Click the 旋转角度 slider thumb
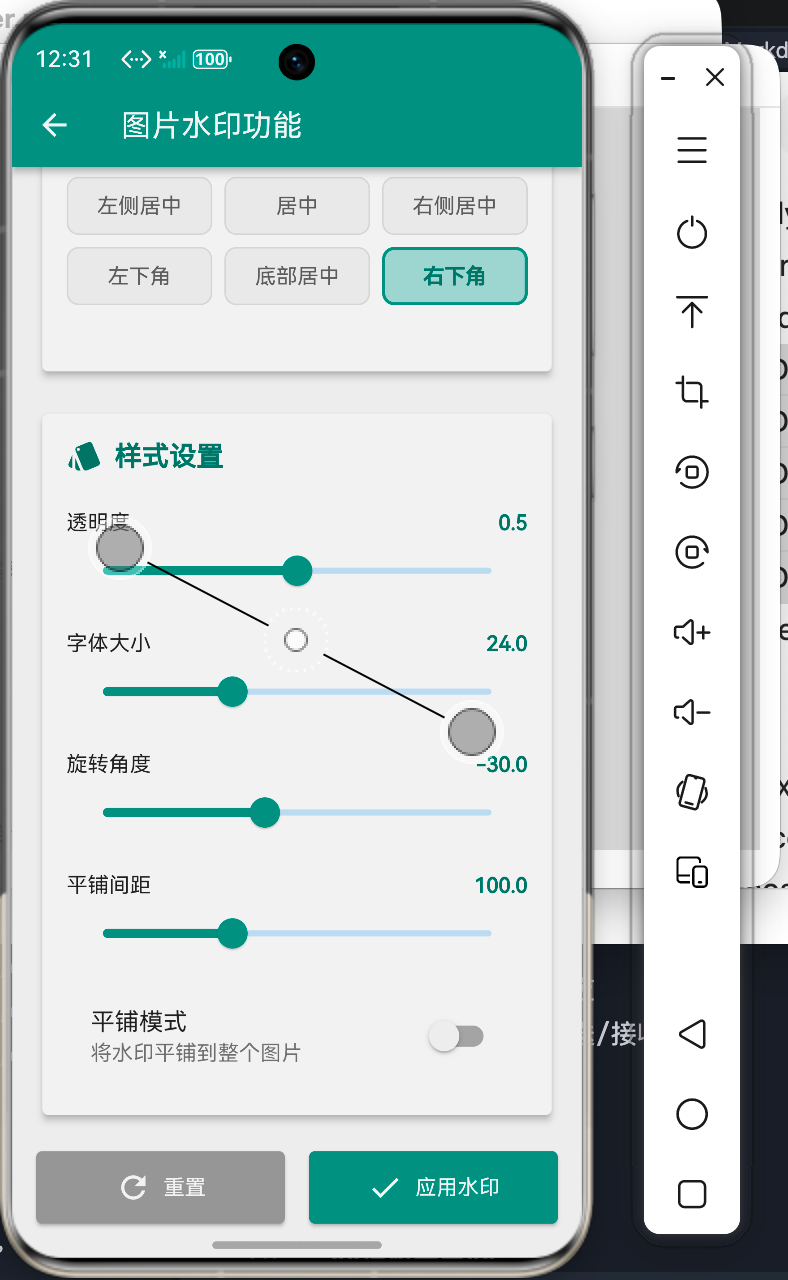788x1280 pixels. 265,813
